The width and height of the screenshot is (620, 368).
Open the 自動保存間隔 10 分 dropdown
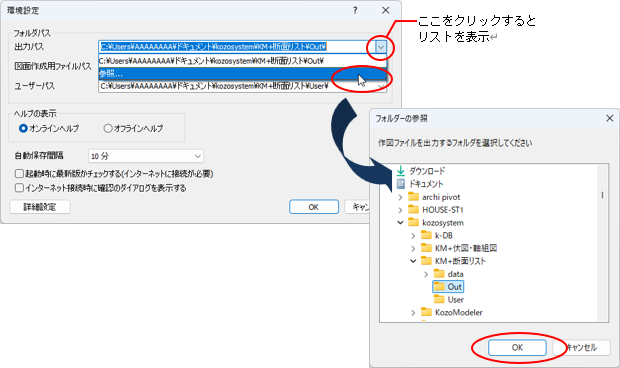coord(146,156)
